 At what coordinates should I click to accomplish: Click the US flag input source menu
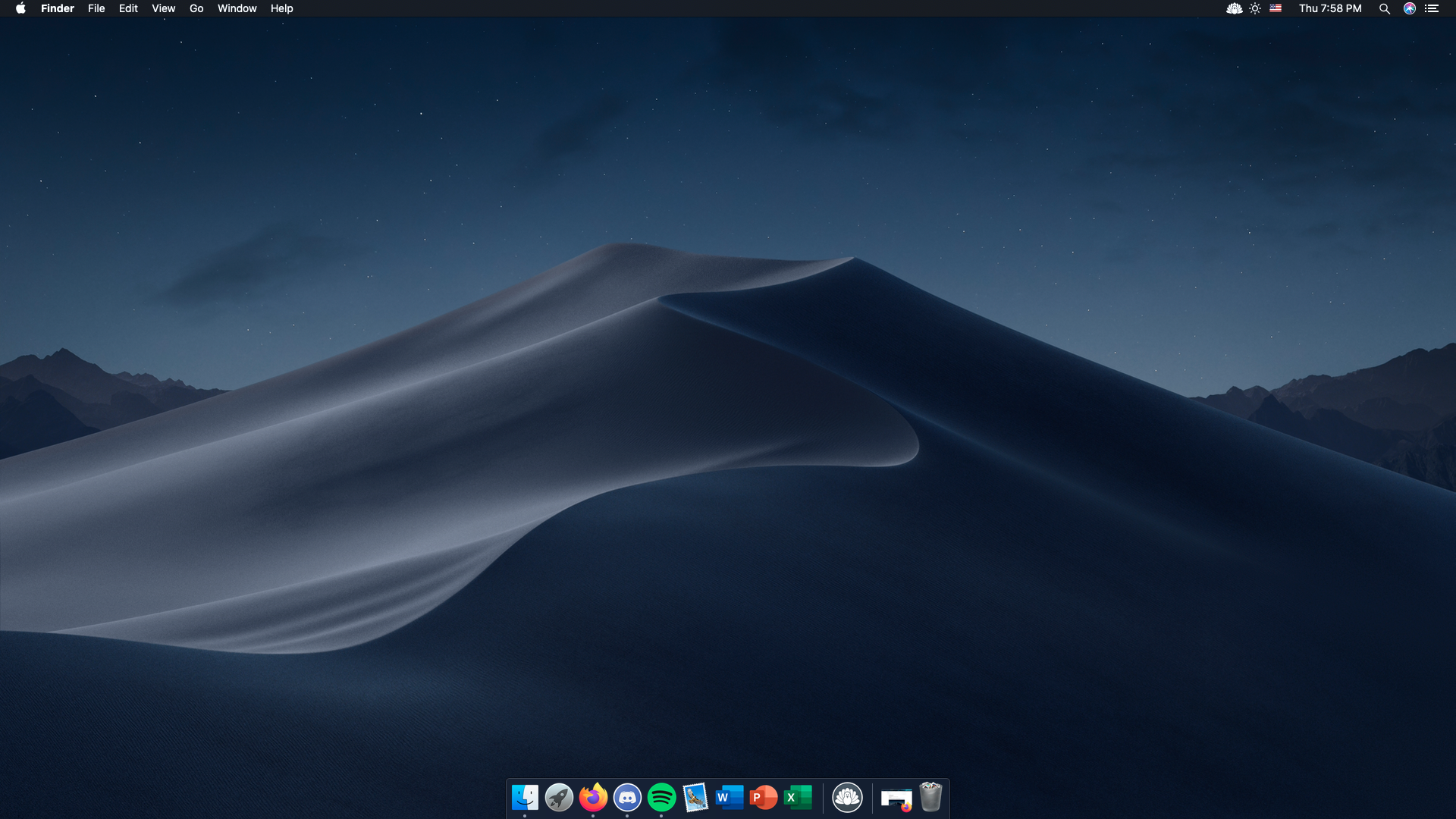(x=1276, y=8)
